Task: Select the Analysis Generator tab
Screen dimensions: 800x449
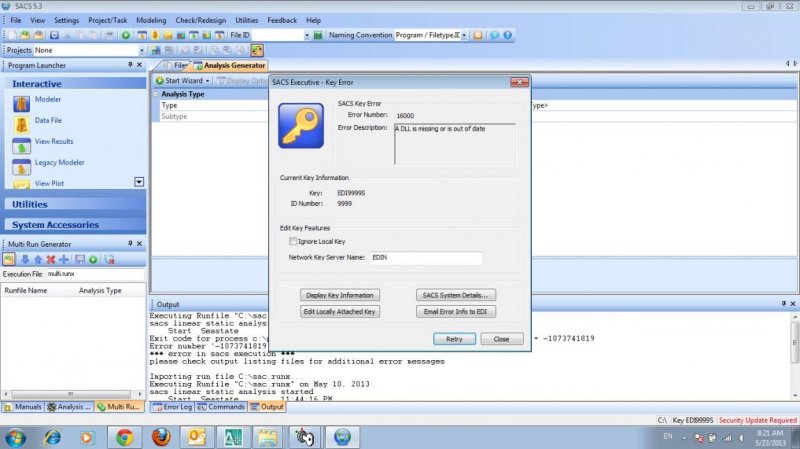Action: tap(229, 65)
